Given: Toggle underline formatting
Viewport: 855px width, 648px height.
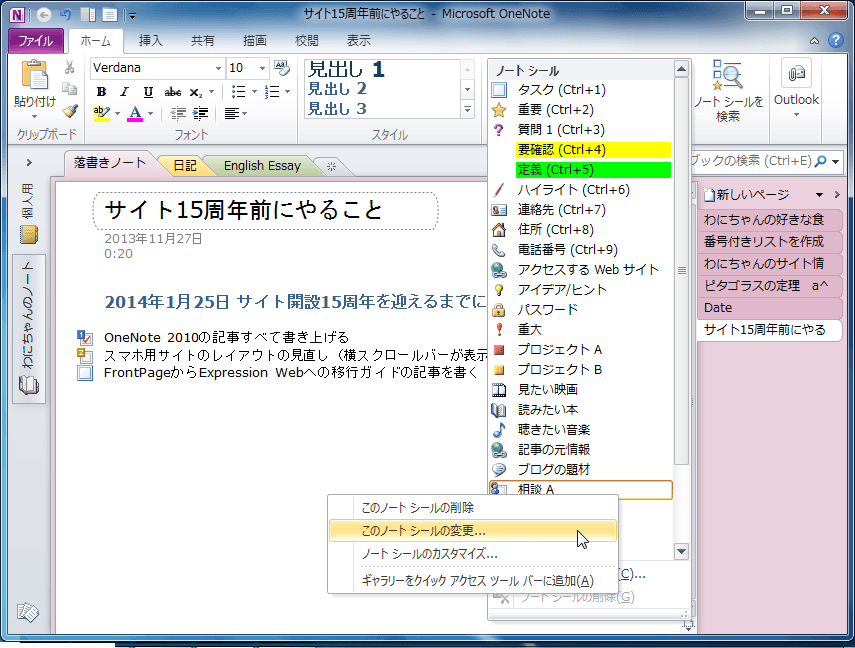Looking at the screenshot, I should [x=148, y=92].
